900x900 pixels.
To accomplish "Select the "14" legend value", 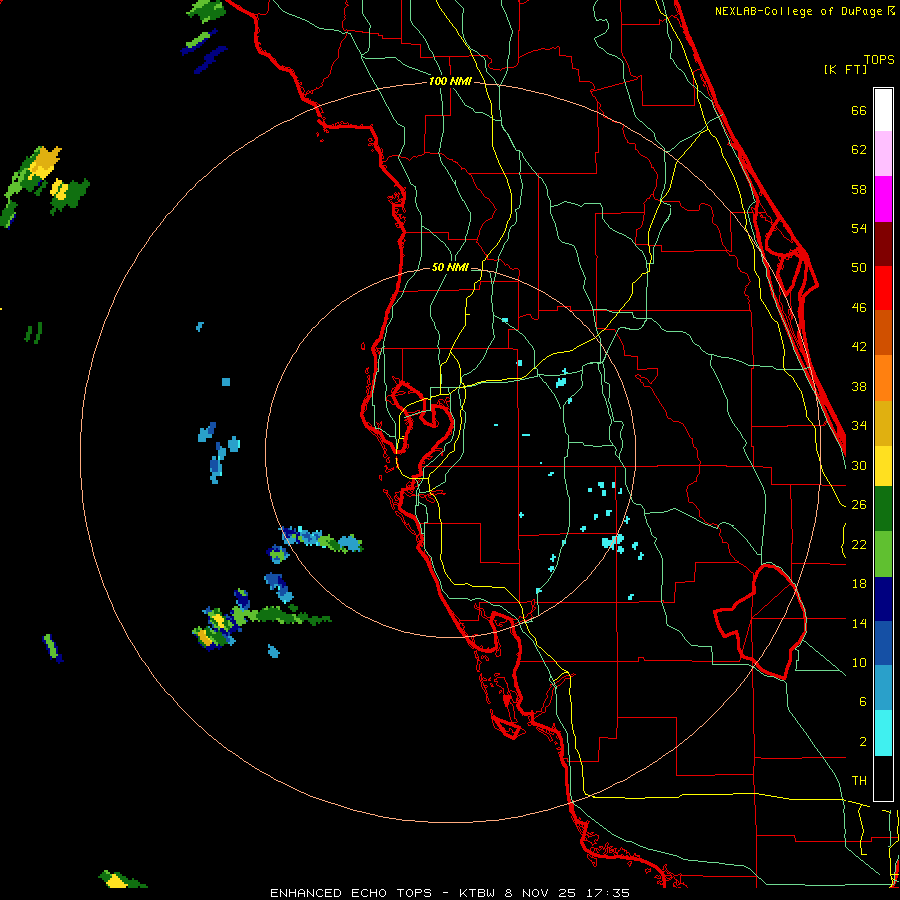I will [x=859, y=623].
